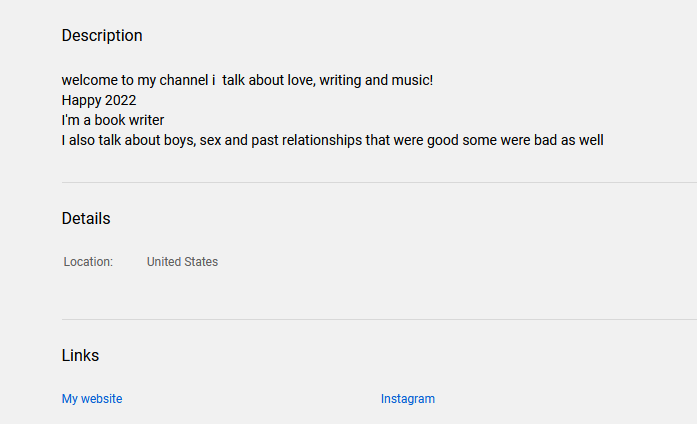Click the Happy 2022 text line
The image size is (697, 424).
pos(99,100)
